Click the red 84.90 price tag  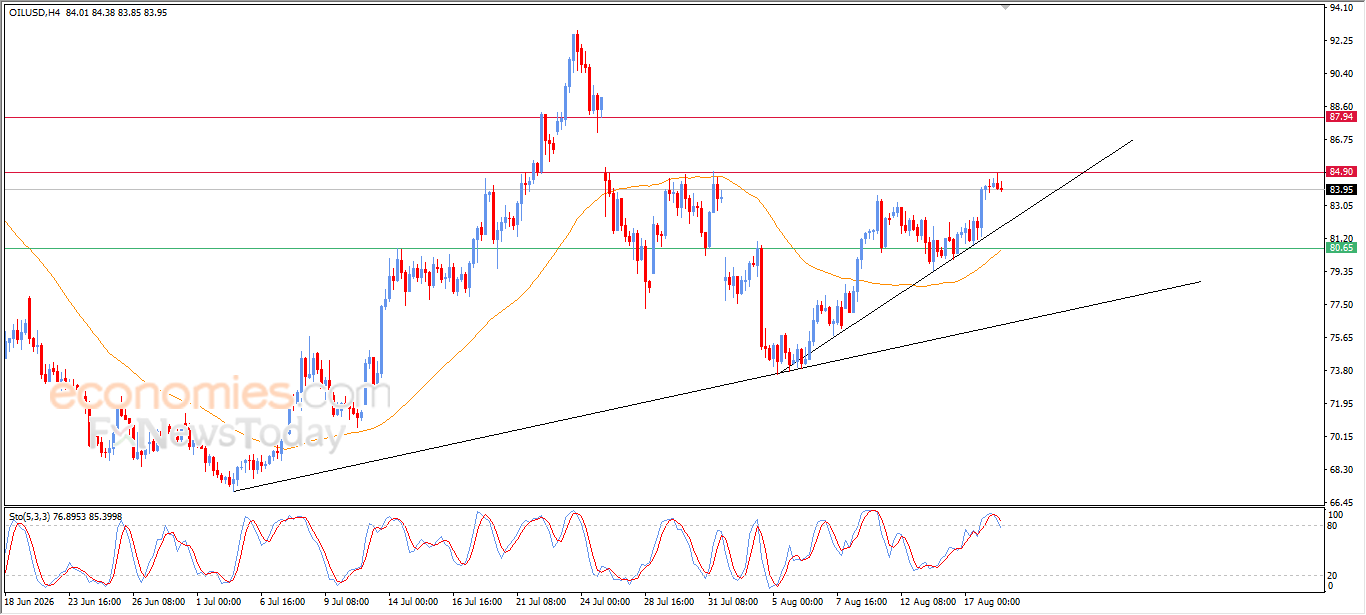click(1340, 172)
